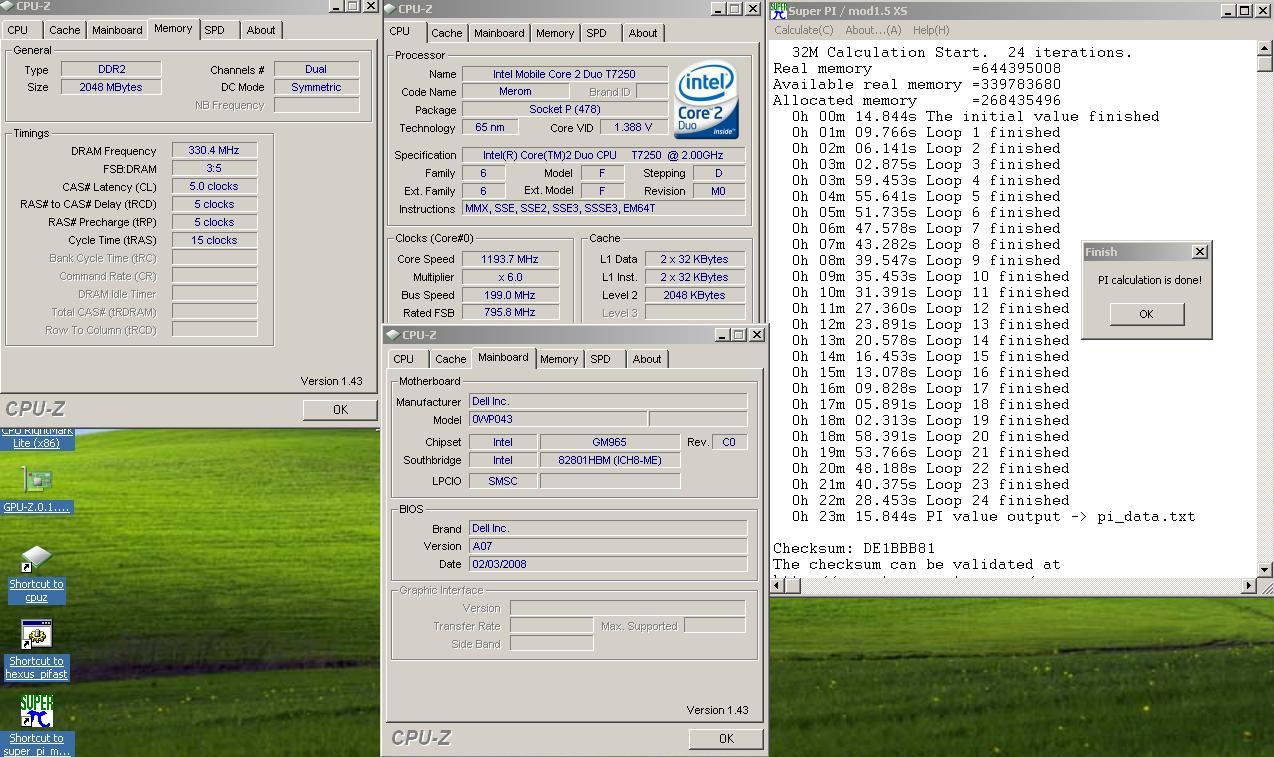Click the Super PI vertical scrollbar up arrow

[x=1265, y=49]
